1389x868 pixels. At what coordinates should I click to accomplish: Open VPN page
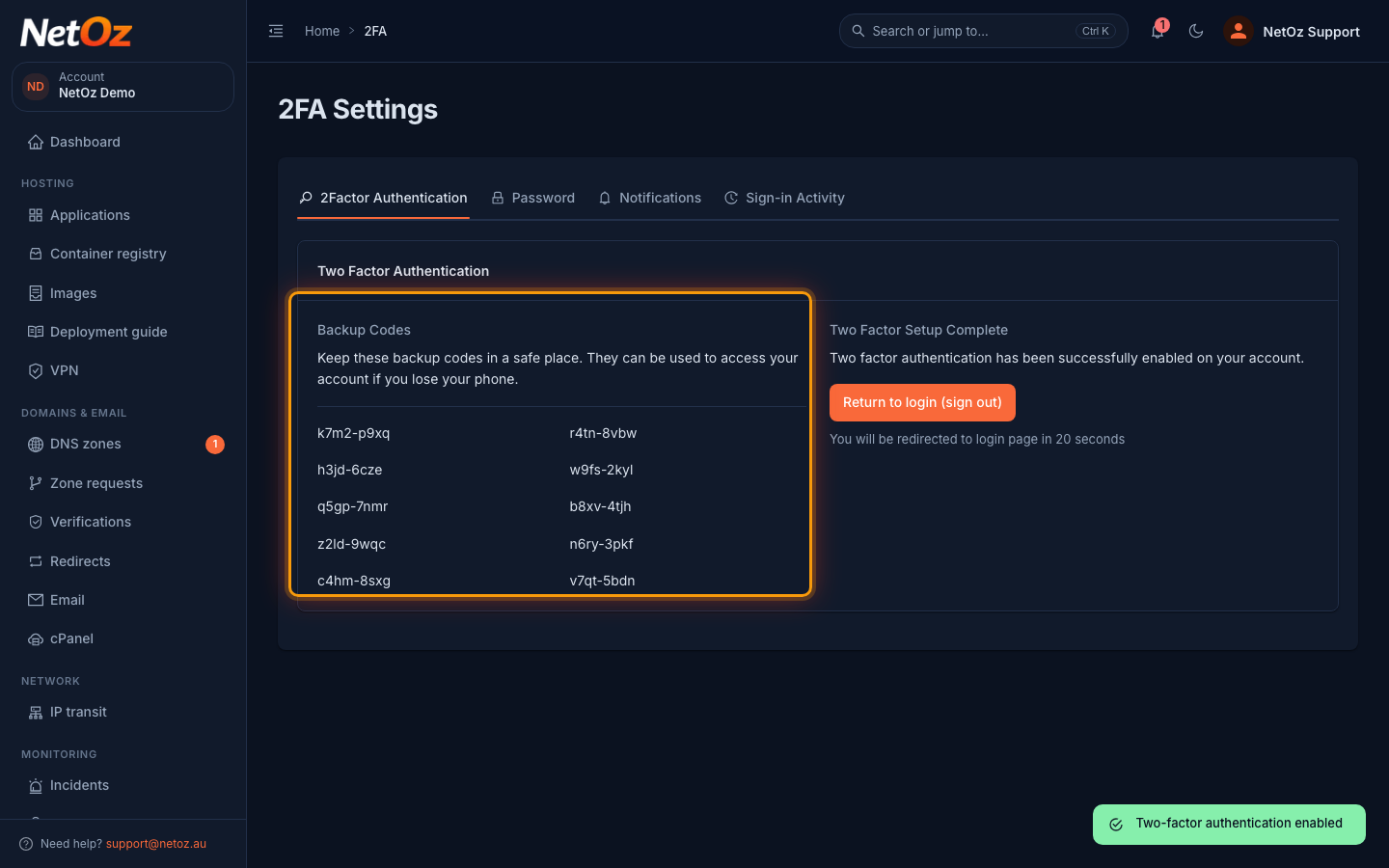click(123, 370)
